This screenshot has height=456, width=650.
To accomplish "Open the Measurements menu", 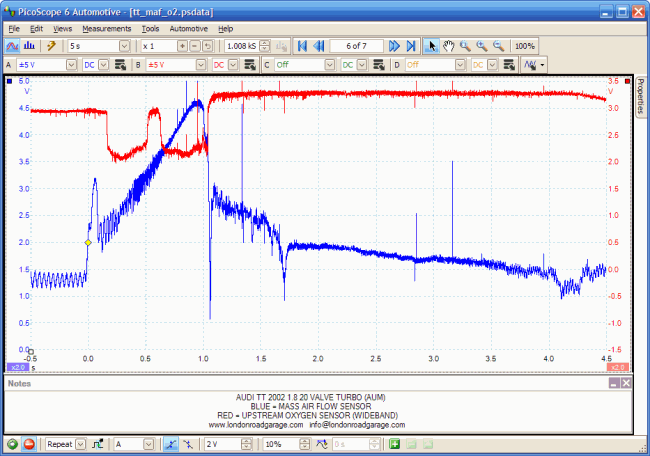I will click(106, 29).
